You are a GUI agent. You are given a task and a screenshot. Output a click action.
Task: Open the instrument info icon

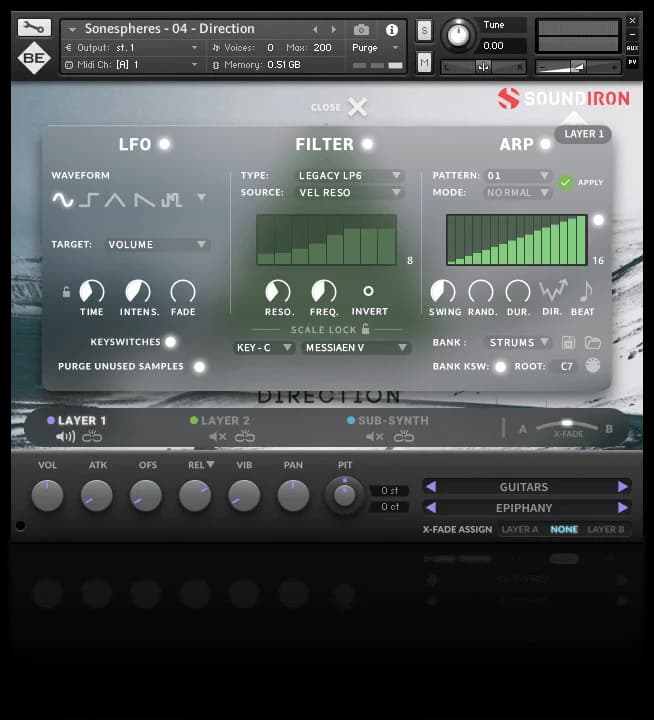click(x=391, y=30)
